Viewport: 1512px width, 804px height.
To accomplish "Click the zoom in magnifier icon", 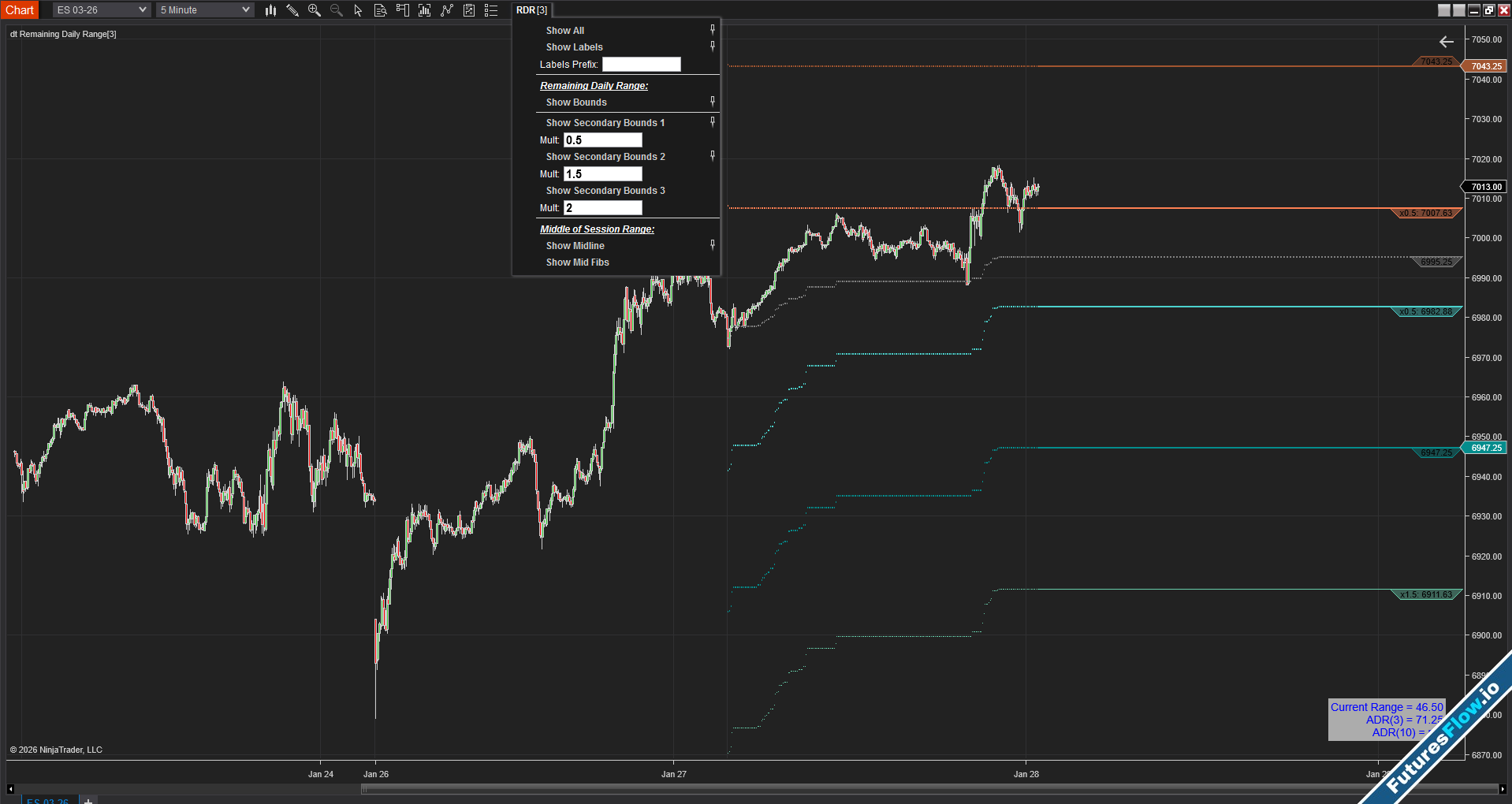I will pyautogui.click(x=315, y=10).
